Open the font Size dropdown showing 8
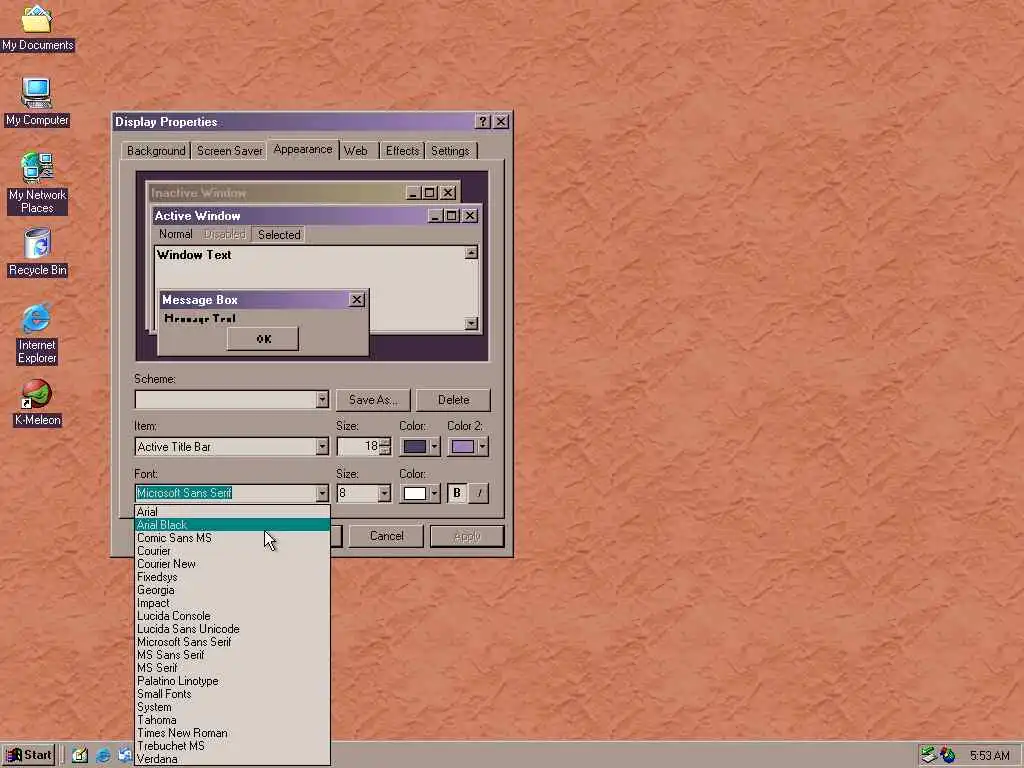The image size is (1024, 768). pos(384,493)
